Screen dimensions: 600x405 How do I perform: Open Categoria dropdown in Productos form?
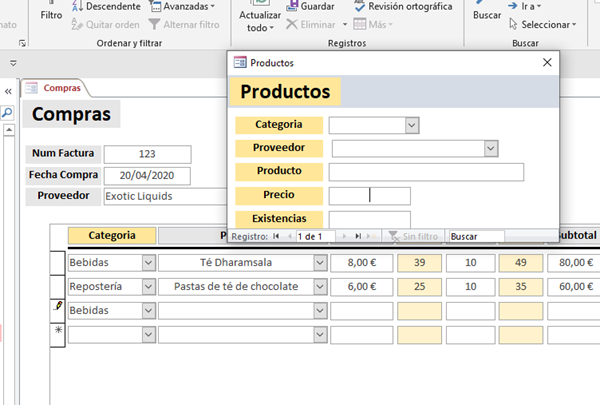click(x=411, y=125)
